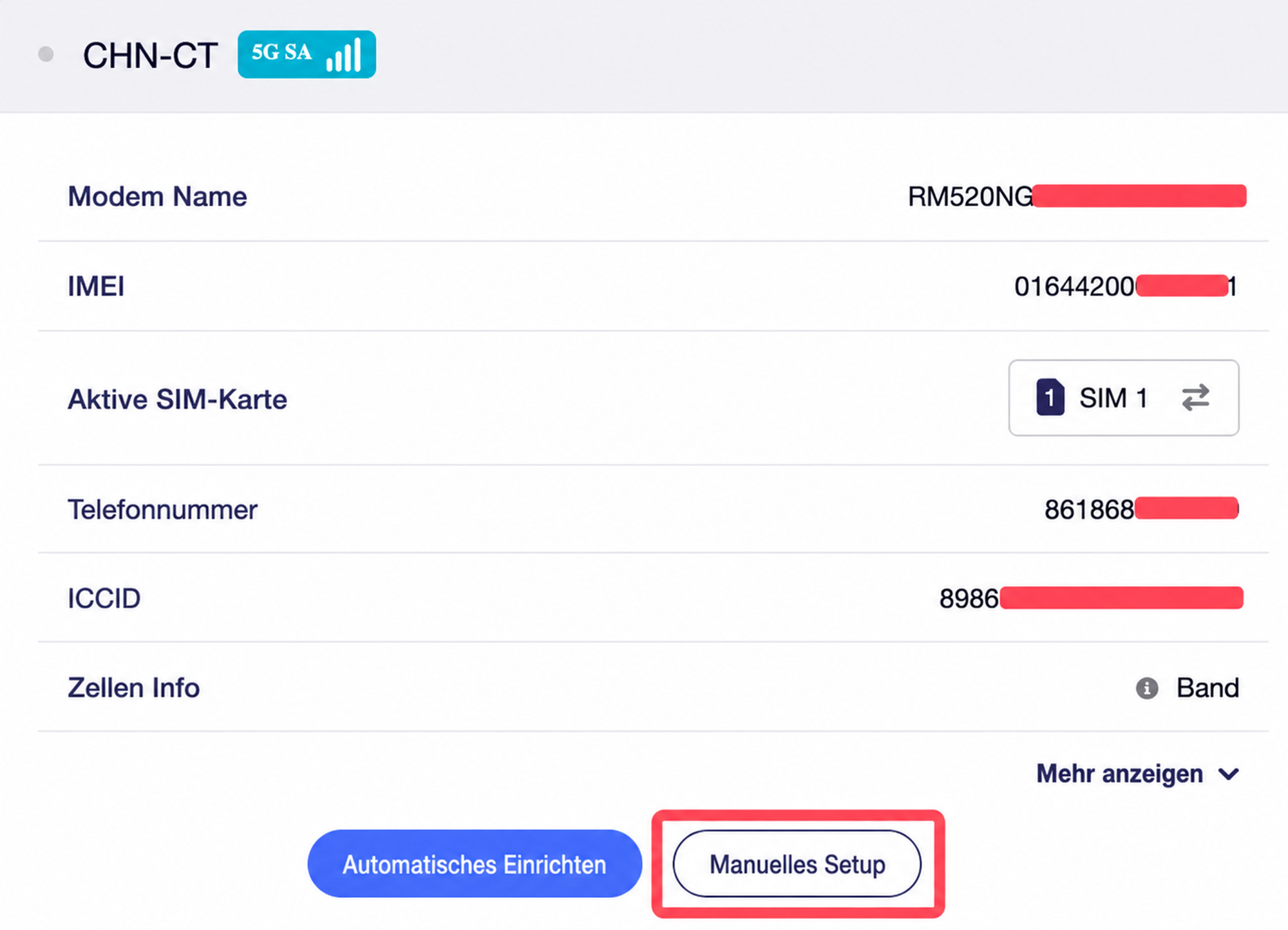The width and height of the screenshot is (1288, 930).
Task: Click the Aktive SIM-Karte label
Action: pos(177,399)
